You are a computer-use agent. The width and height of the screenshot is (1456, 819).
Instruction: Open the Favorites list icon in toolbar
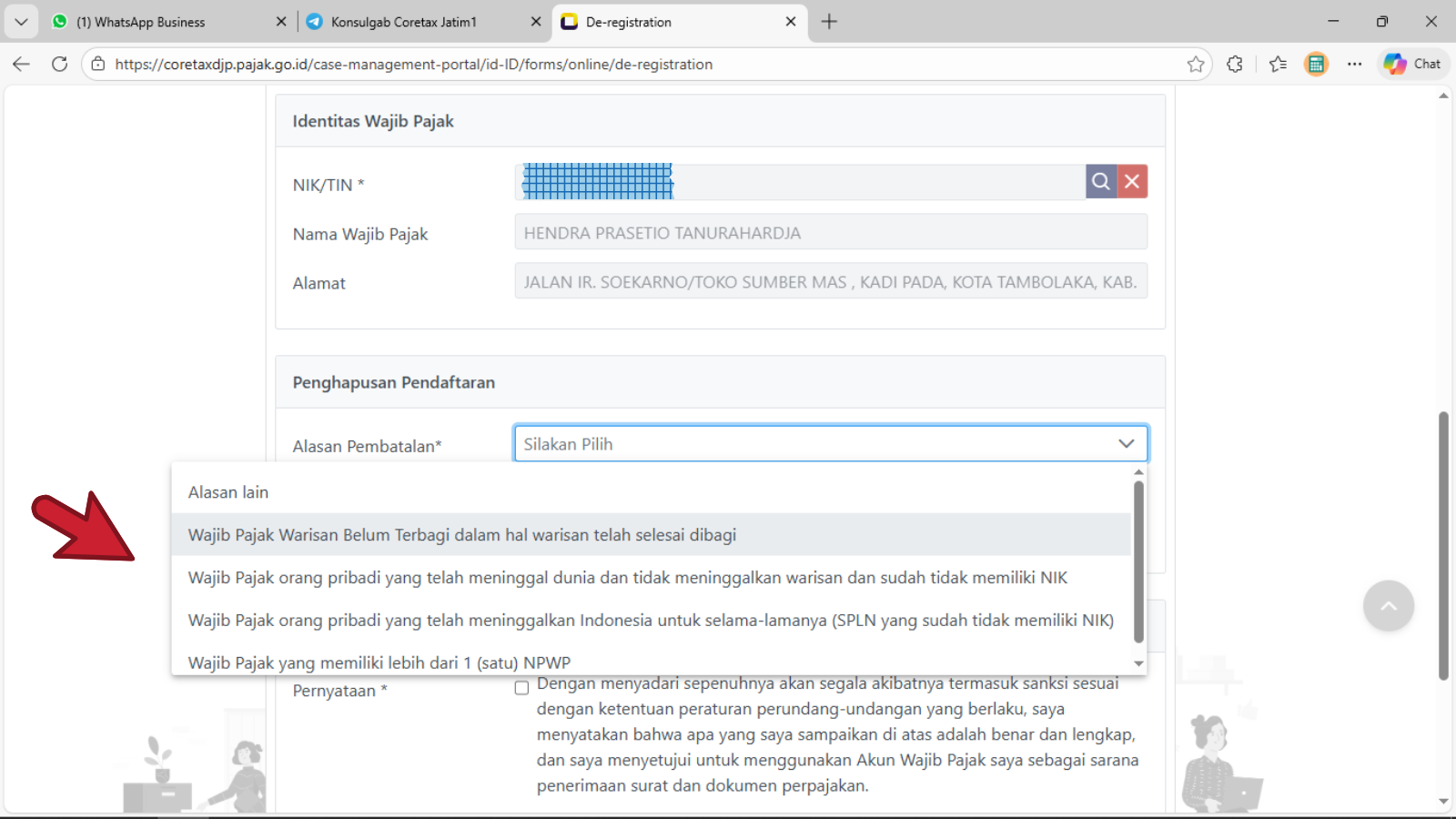tap(1278, 65)
